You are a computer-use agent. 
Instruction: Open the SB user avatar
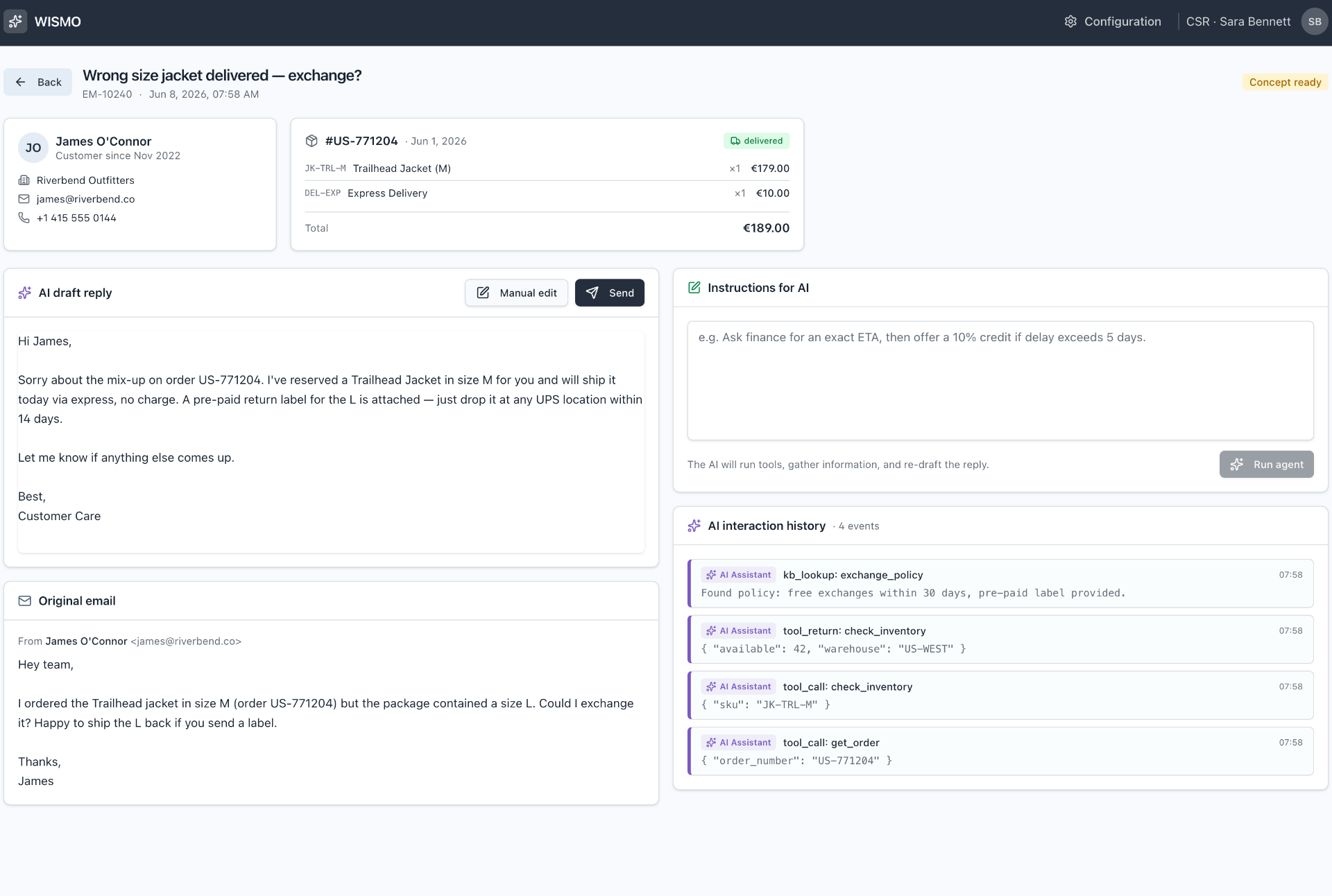pos(1314,21)
